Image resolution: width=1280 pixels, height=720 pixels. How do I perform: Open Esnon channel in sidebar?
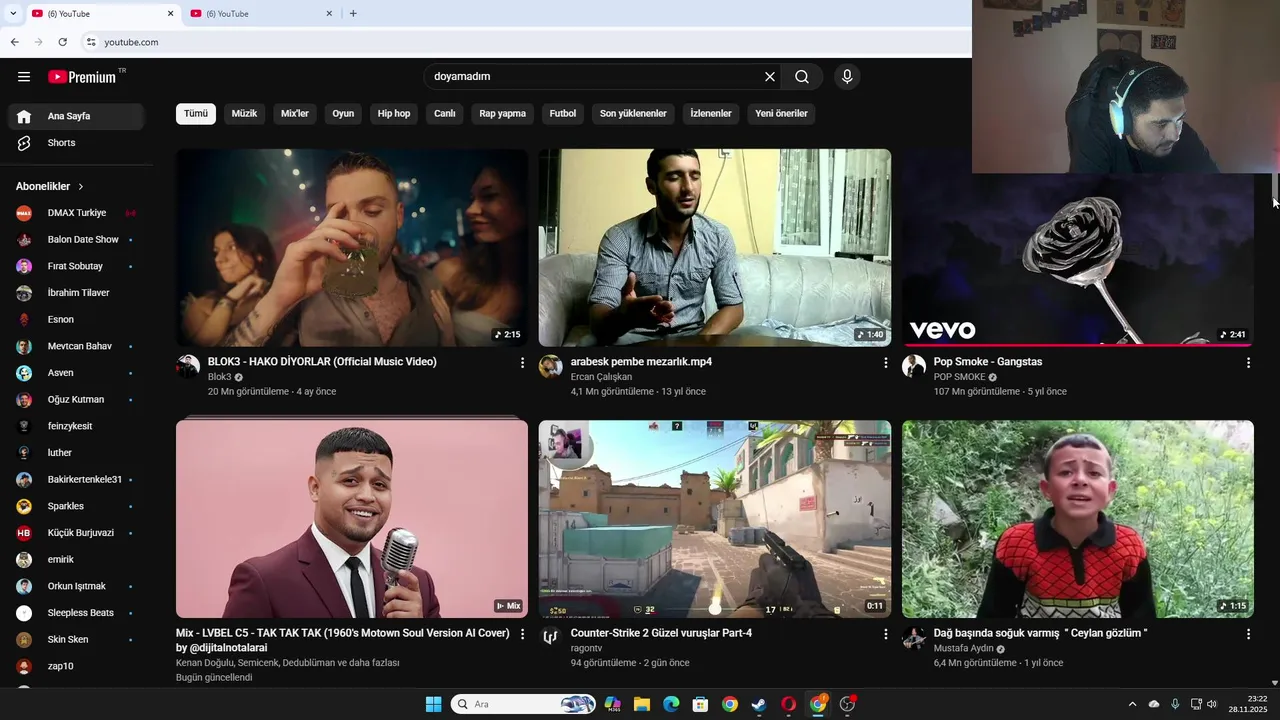tap(76, 320)
